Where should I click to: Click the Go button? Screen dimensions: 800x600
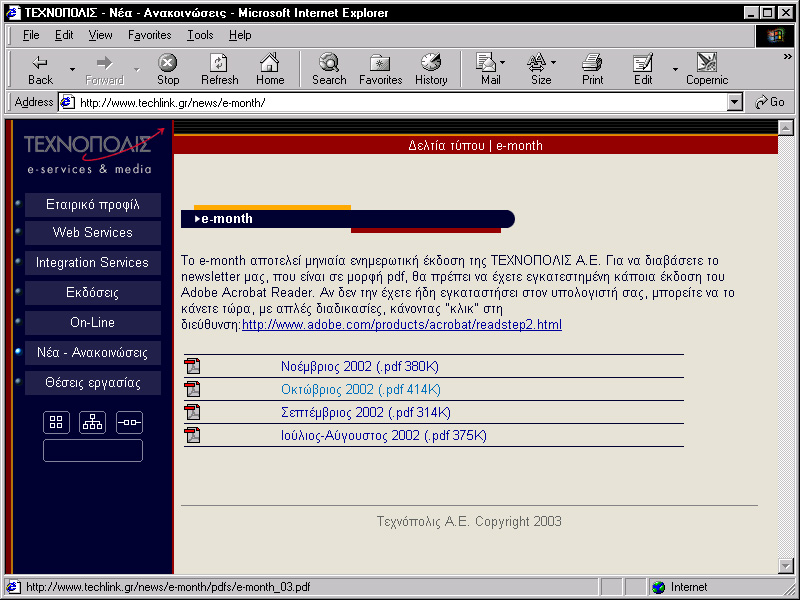769,103
